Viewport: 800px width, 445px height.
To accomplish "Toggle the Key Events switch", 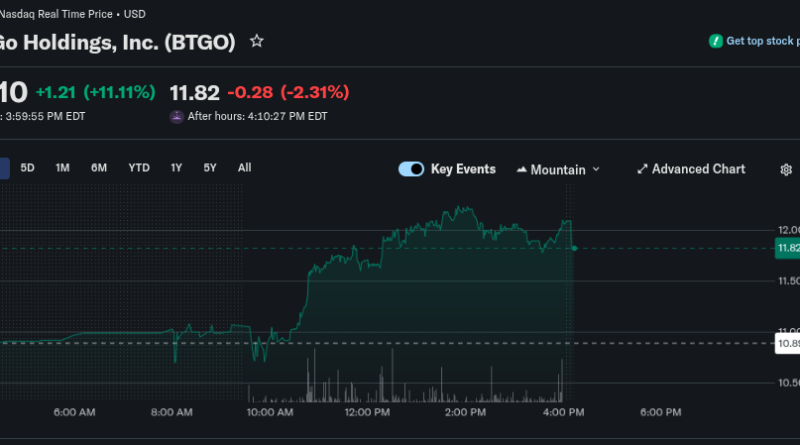I will point(411,169).
